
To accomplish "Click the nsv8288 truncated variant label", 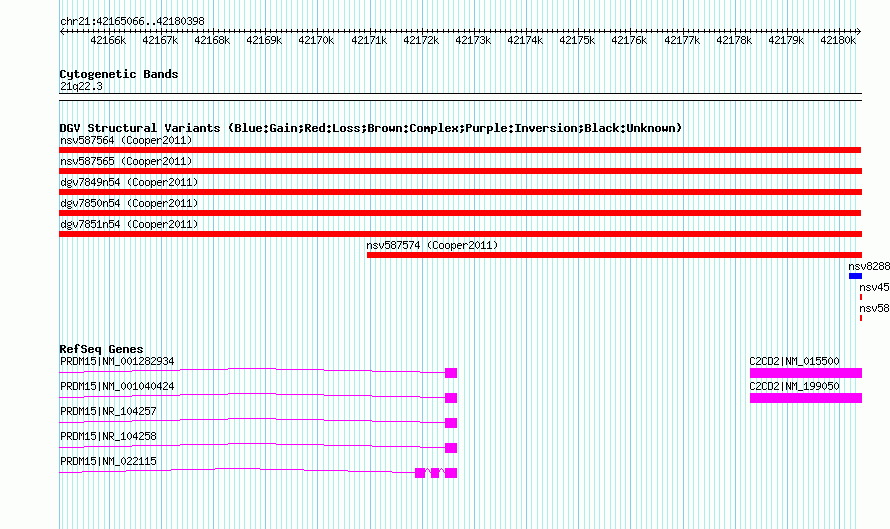I will click(869, 266).
